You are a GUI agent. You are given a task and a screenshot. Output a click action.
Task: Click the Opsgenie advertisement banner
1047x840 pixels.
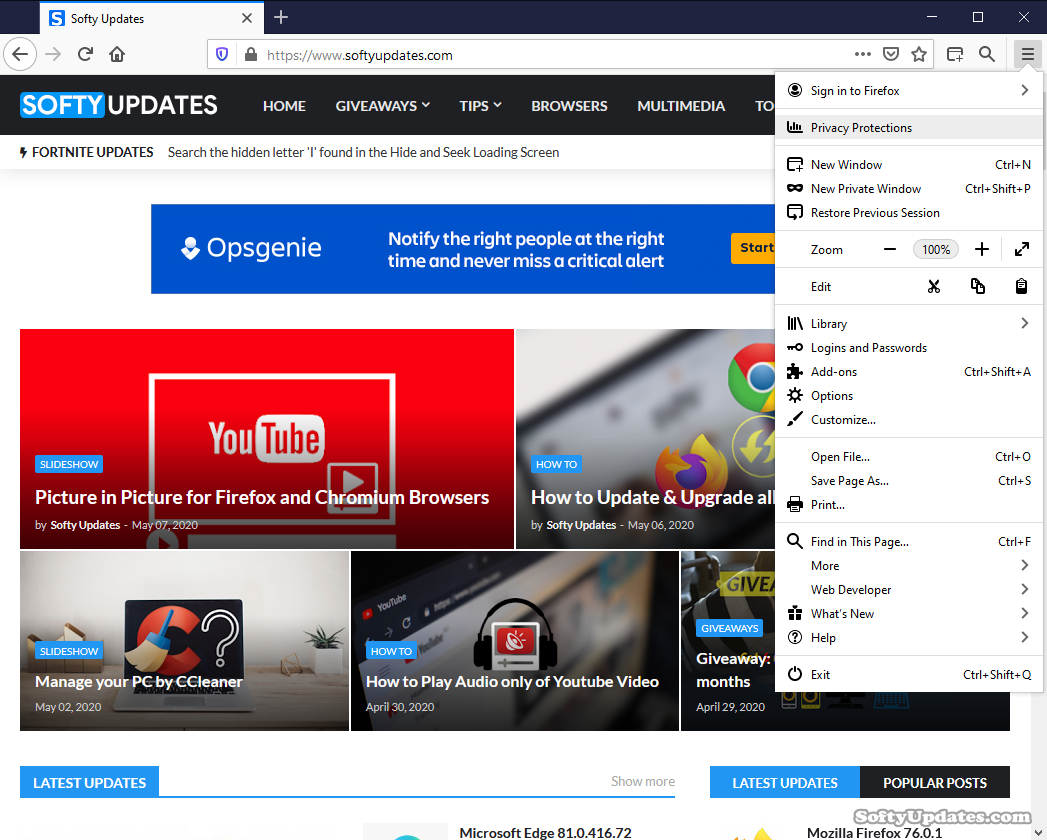coord(463,249)
